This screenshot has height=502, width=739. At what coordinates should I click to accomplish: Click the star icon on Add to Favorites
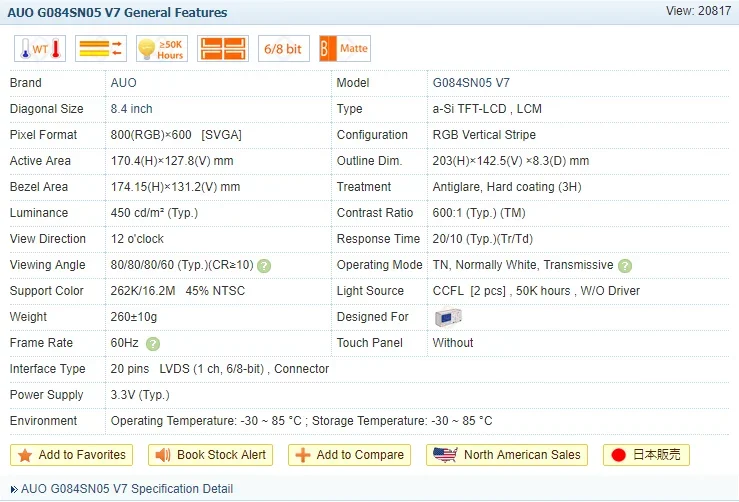coord(25,455)
